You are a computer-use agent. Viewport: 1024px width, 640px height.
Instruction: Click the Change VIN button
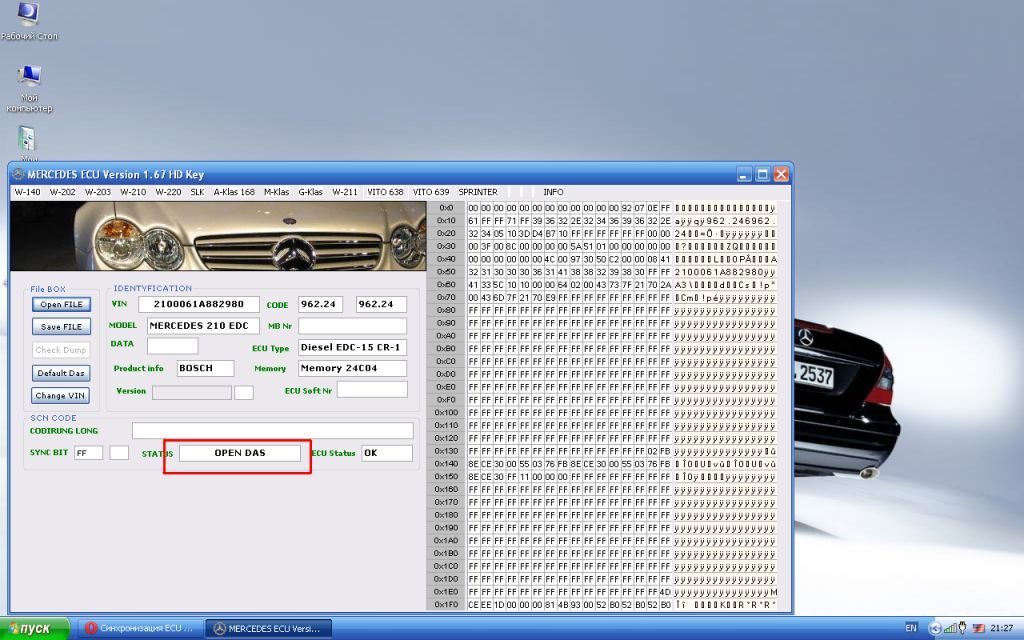click(60, 396)
